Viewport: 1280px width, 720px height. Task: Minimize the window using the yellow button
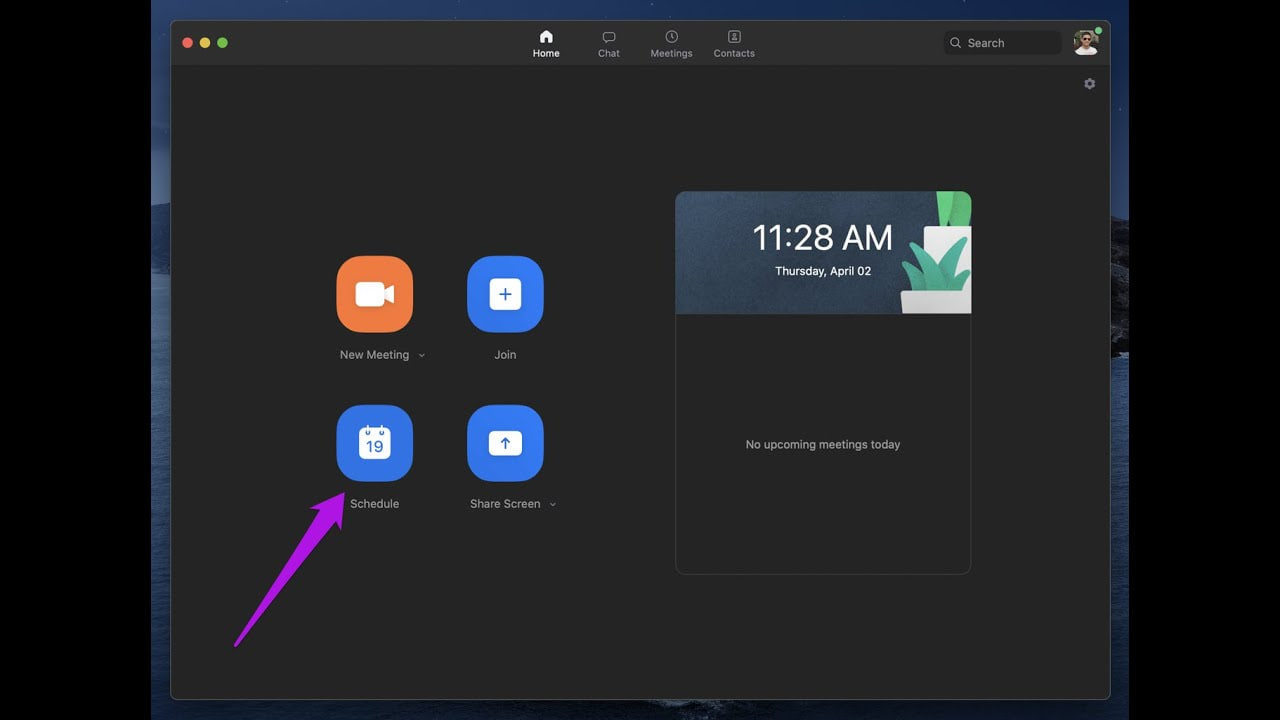point(205,43)
